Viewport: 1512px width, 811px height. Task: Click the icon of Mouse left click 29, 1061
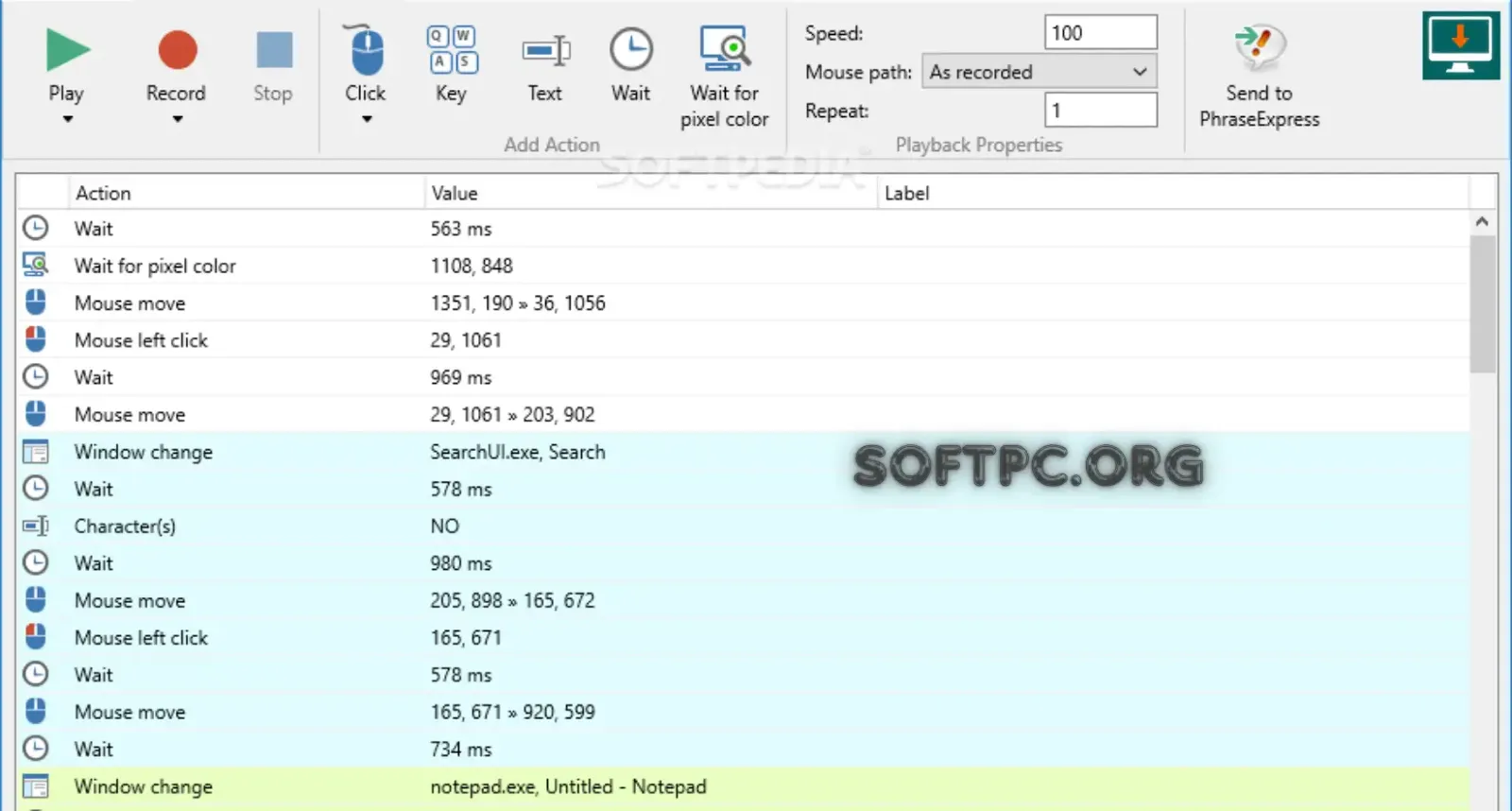tap(35, 339)
